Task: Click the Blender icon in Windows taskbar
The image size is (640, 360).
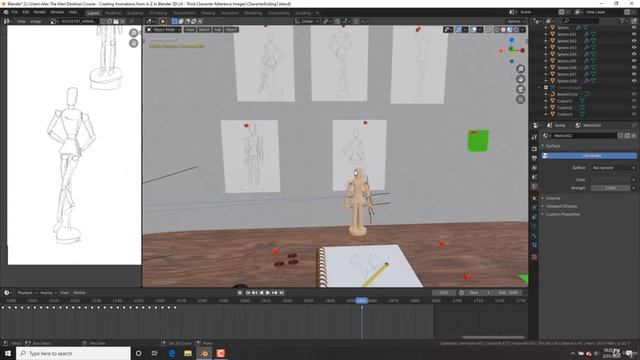Action: click(x=204, y=353)
